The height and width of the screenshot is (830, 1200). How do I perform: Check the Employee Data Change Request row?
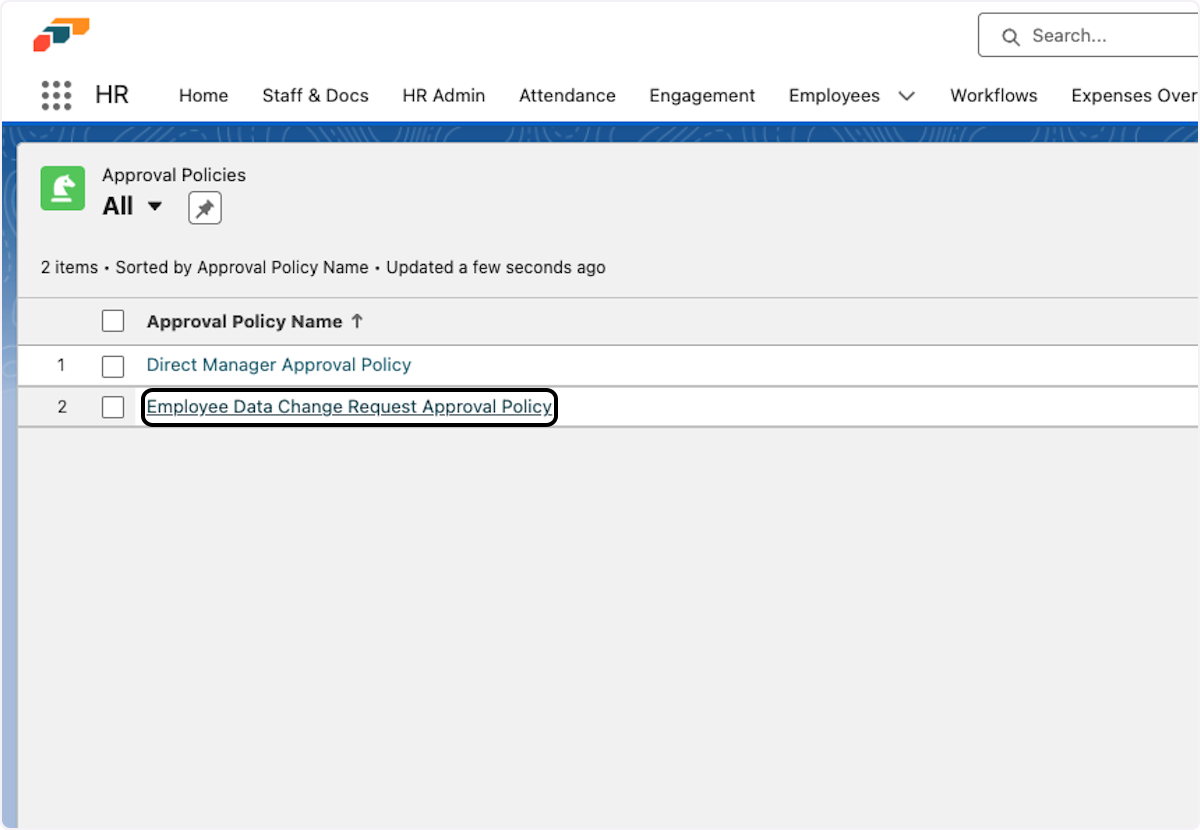(113, 407)
